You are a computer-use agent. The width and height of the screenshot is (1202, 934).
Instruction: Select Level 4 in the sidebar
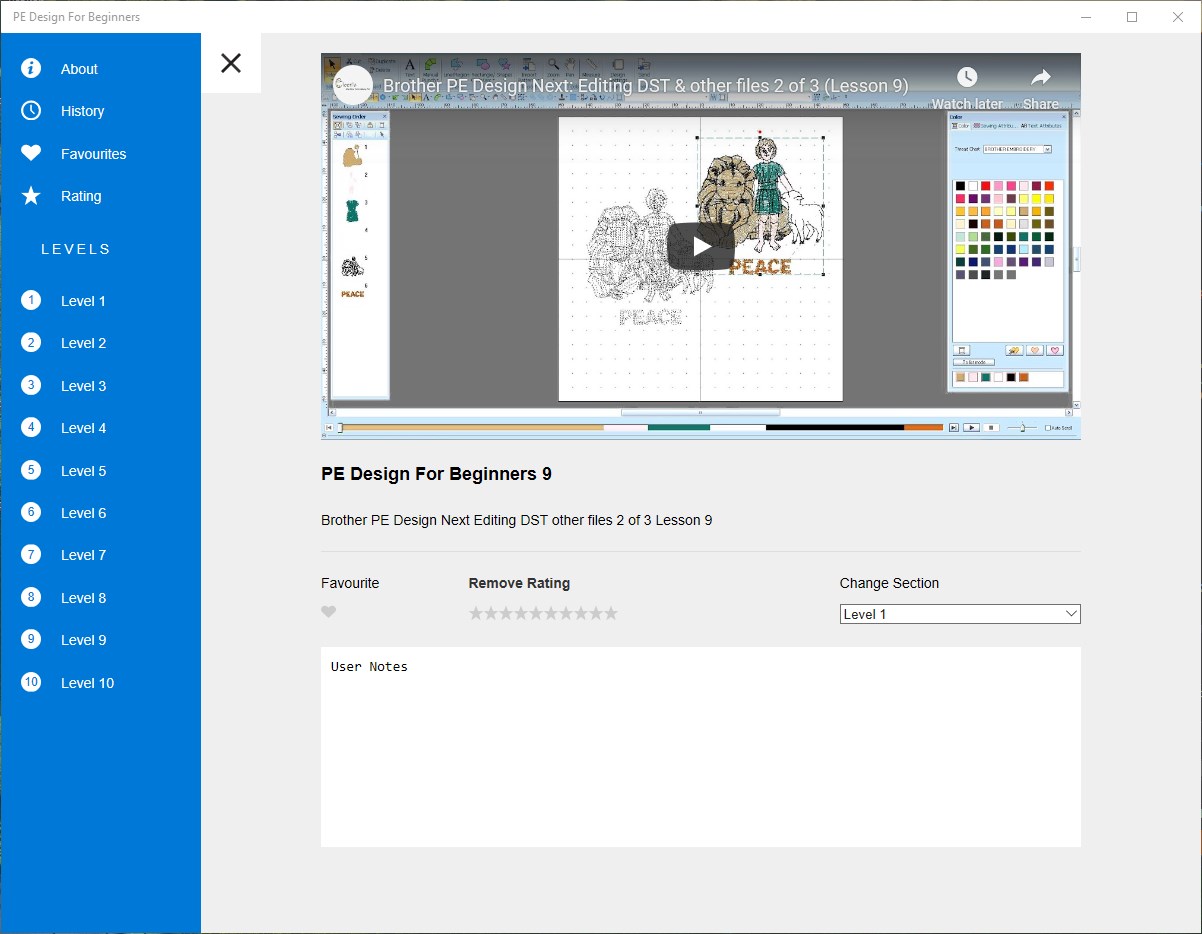[83, 428]
